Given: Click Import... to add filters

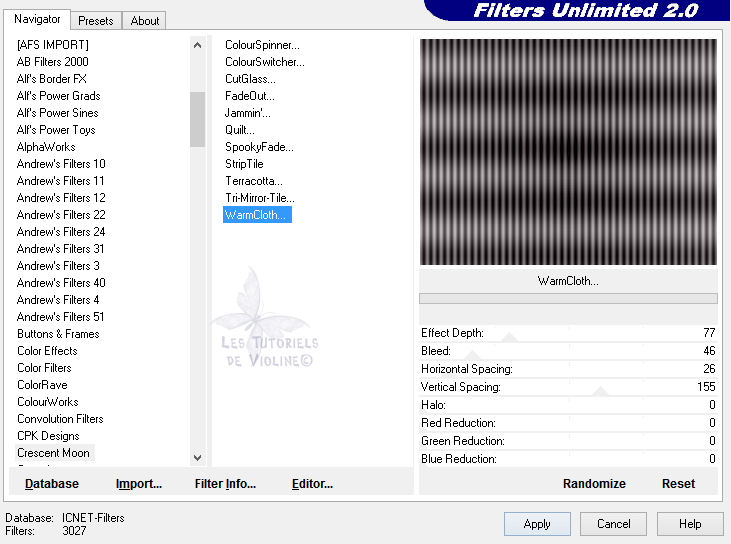Looking at the screenshot, I should click(139, 484).
